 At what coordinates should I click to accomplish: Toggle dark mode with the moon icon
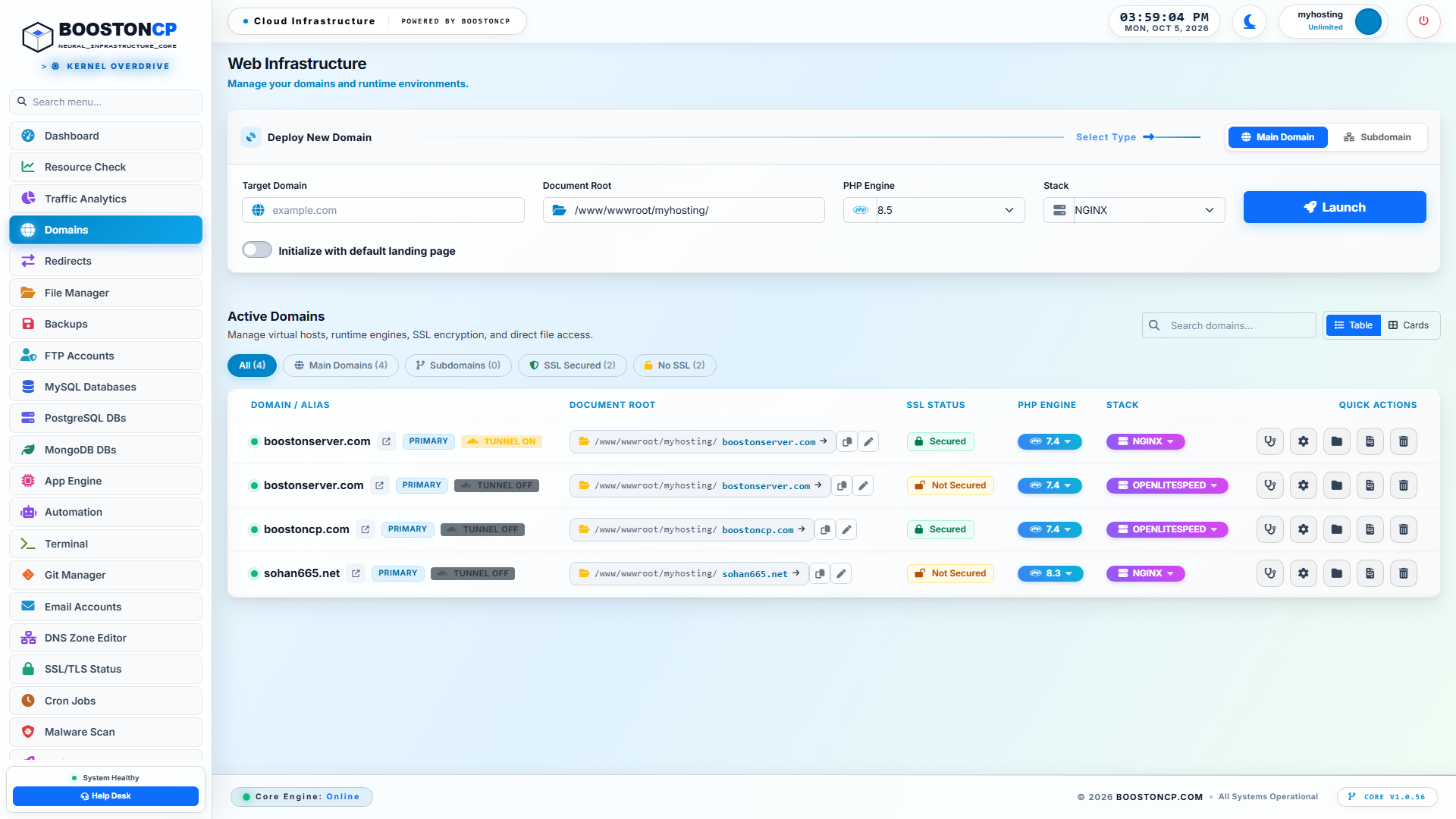click(1249, 21)
